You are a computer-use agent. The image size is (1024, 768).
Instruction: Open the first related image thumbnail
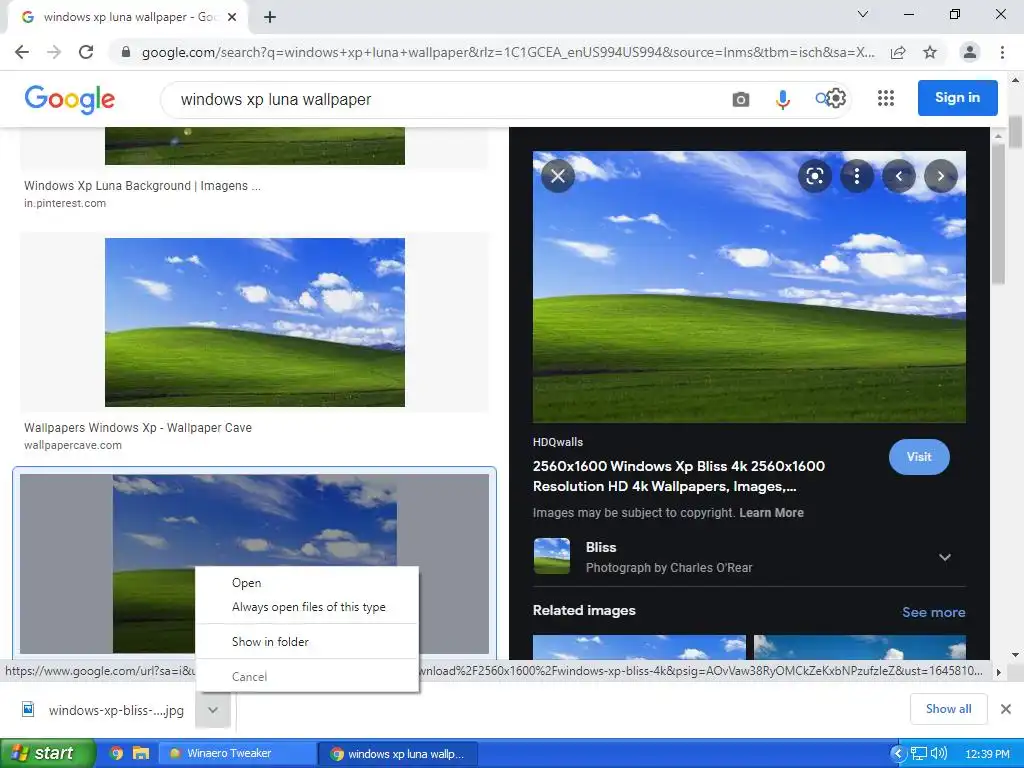639,647
